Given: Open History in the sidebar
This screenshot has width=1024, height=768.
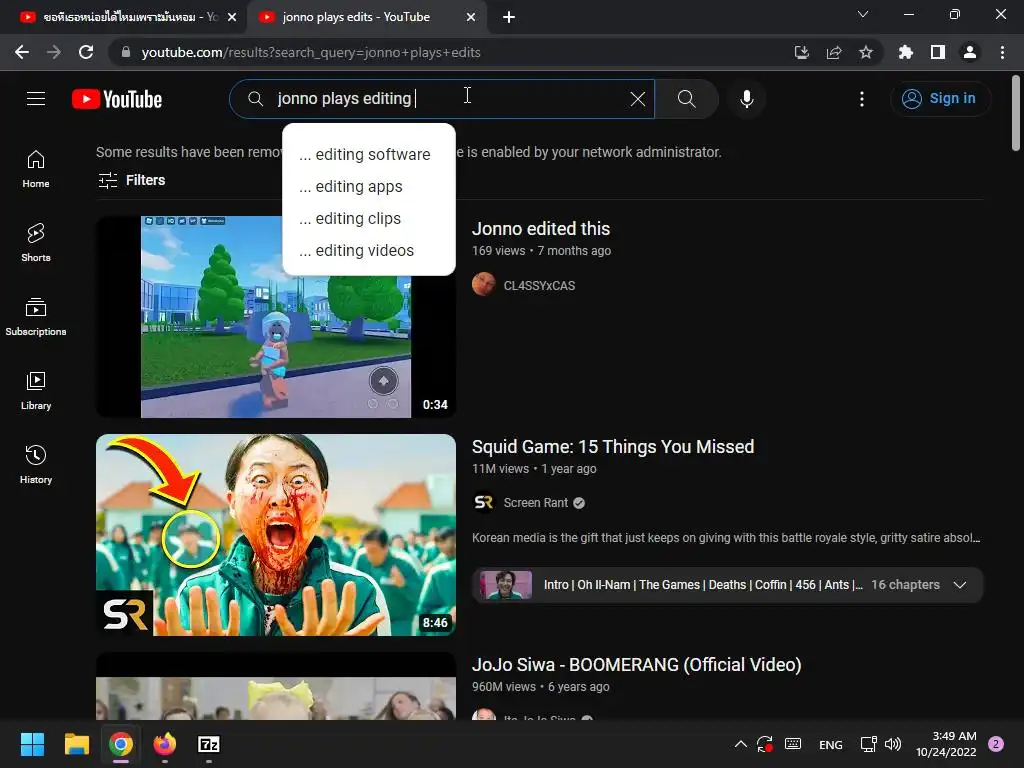Looking at the screenshot, I should coord(36,464).
